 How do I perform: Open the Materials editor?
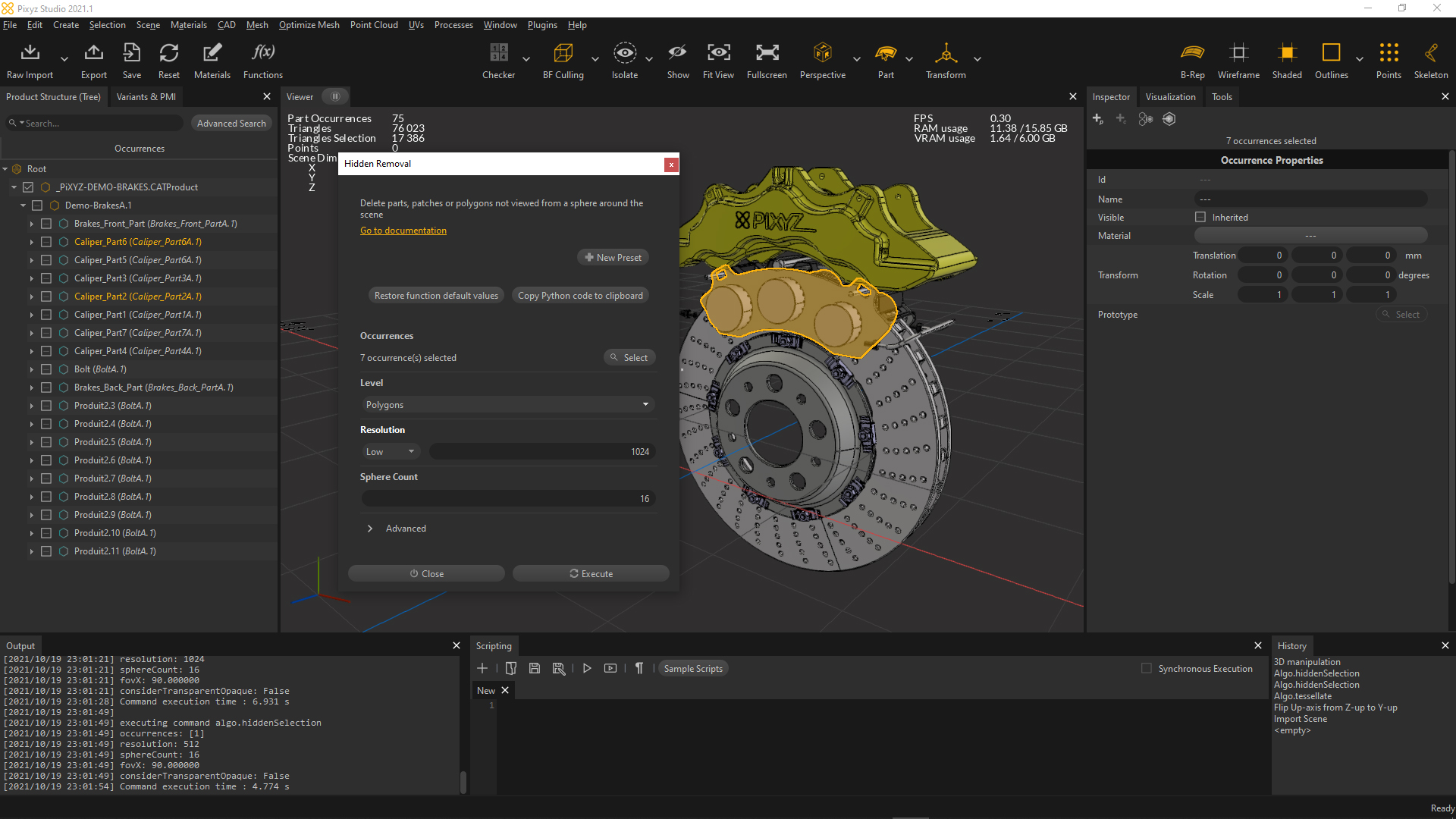tap(212, 61)
